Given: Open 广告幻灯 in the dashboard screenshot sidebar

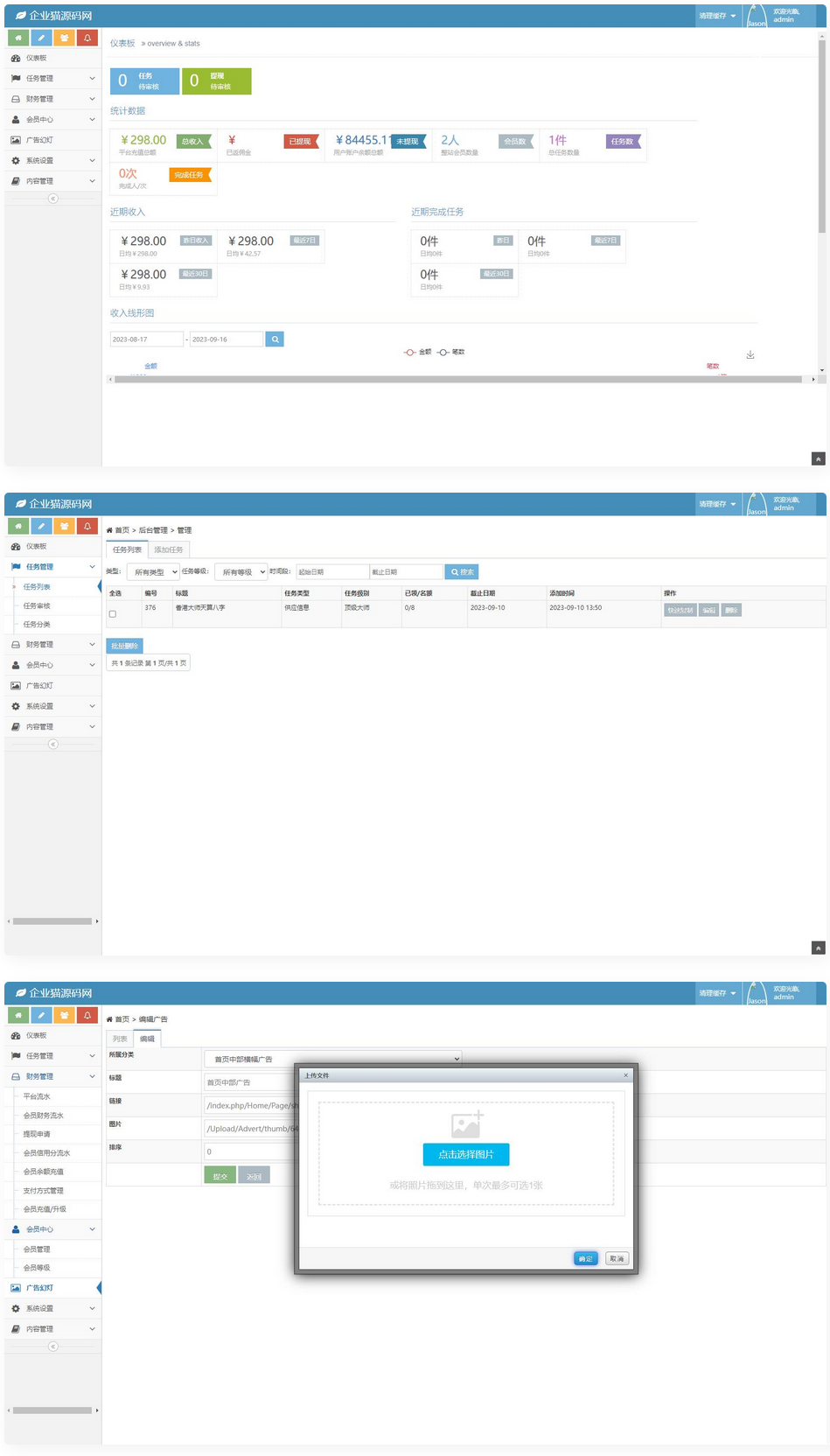Looking at the screenshot, I should point(52,140).
